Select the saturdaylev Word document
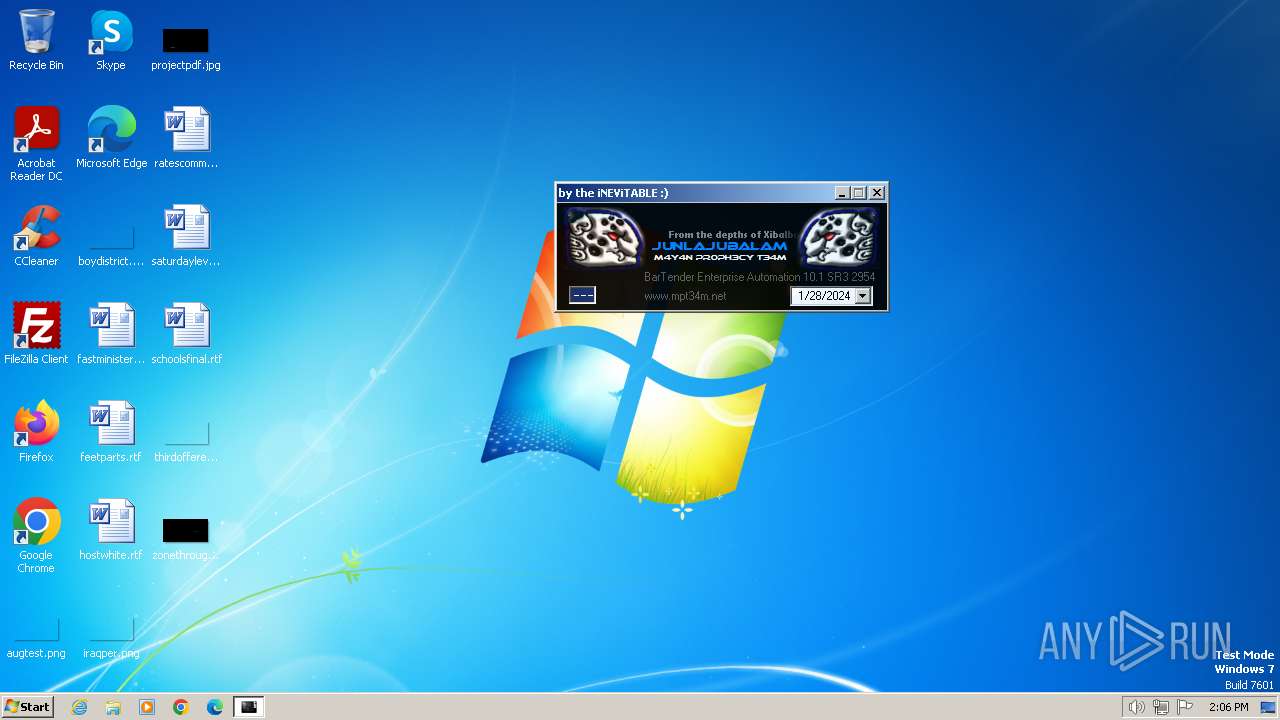 pyautogui.click(x=186, y=236)
